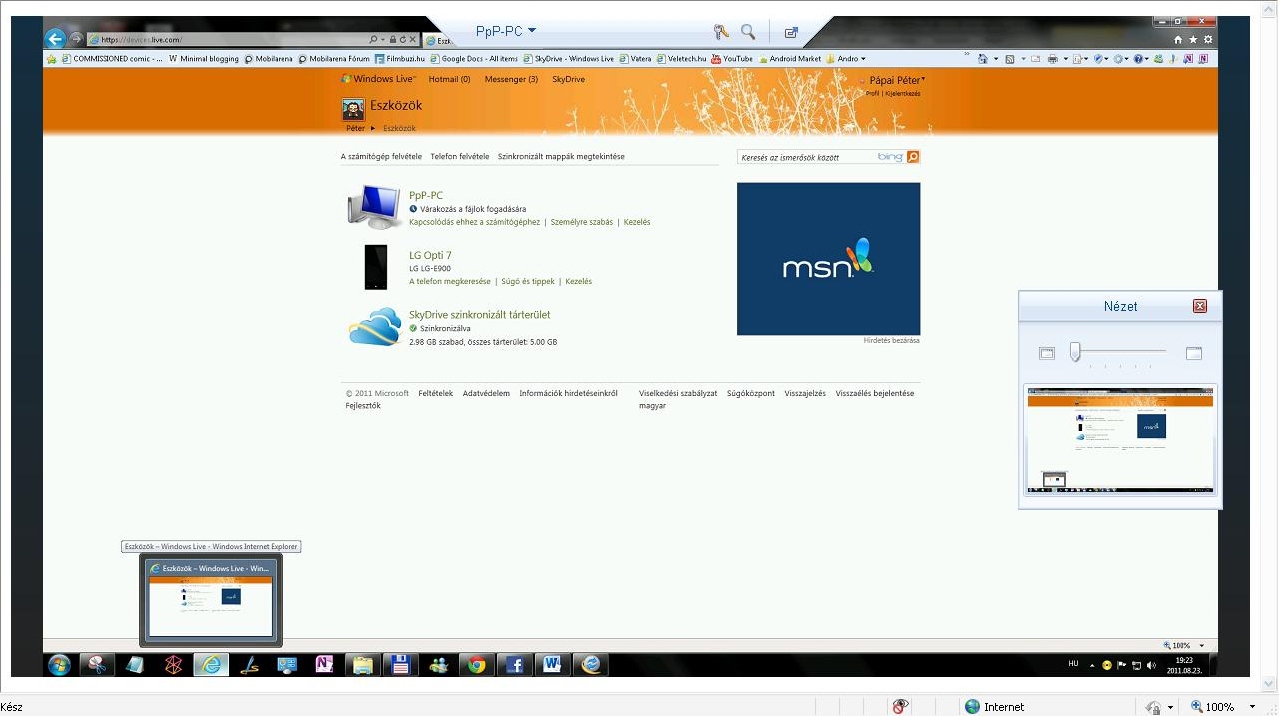1279x716 pixels.
Task: Open Windows Live Messenger from the taskbar
Action: (x=438, y=665)
